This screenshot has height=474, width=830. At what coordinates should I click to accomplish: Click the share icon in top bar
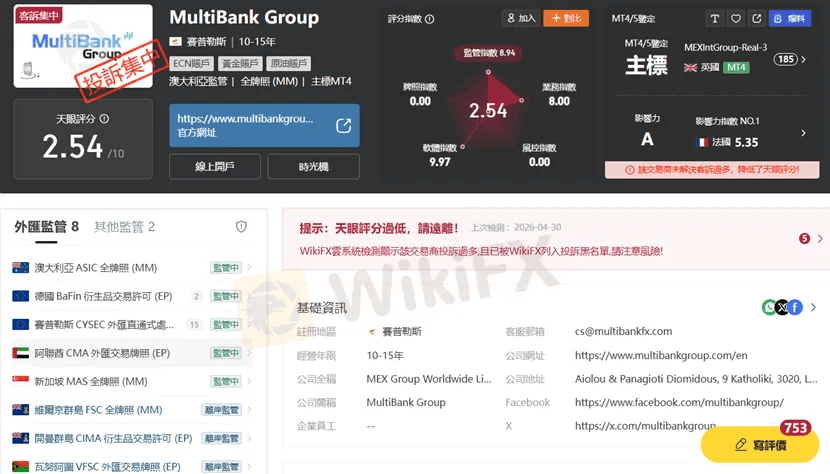point(757,19)
